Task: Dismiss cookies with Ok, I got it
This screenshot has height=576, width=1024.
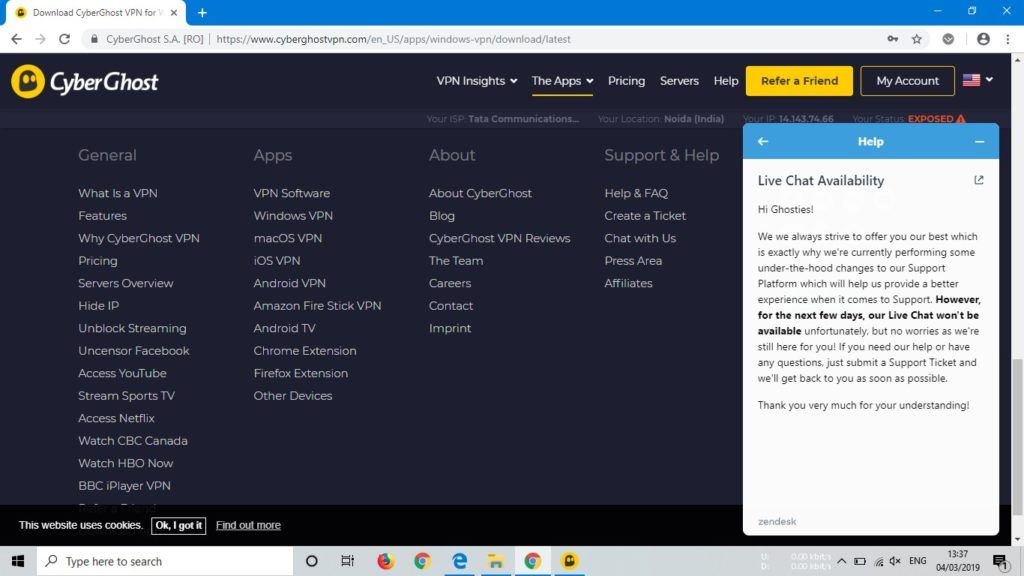Action: pos(178,524)
